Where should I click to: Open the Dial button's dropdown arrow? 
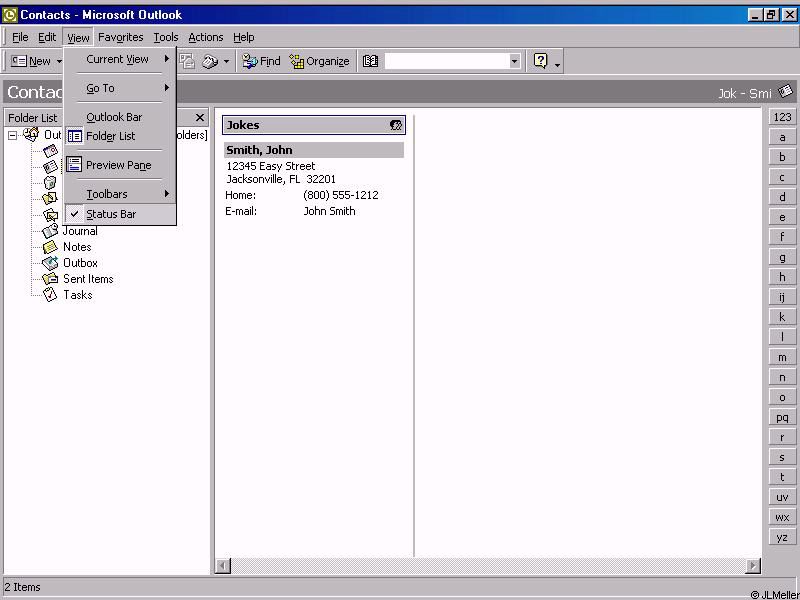click(226, 62)
